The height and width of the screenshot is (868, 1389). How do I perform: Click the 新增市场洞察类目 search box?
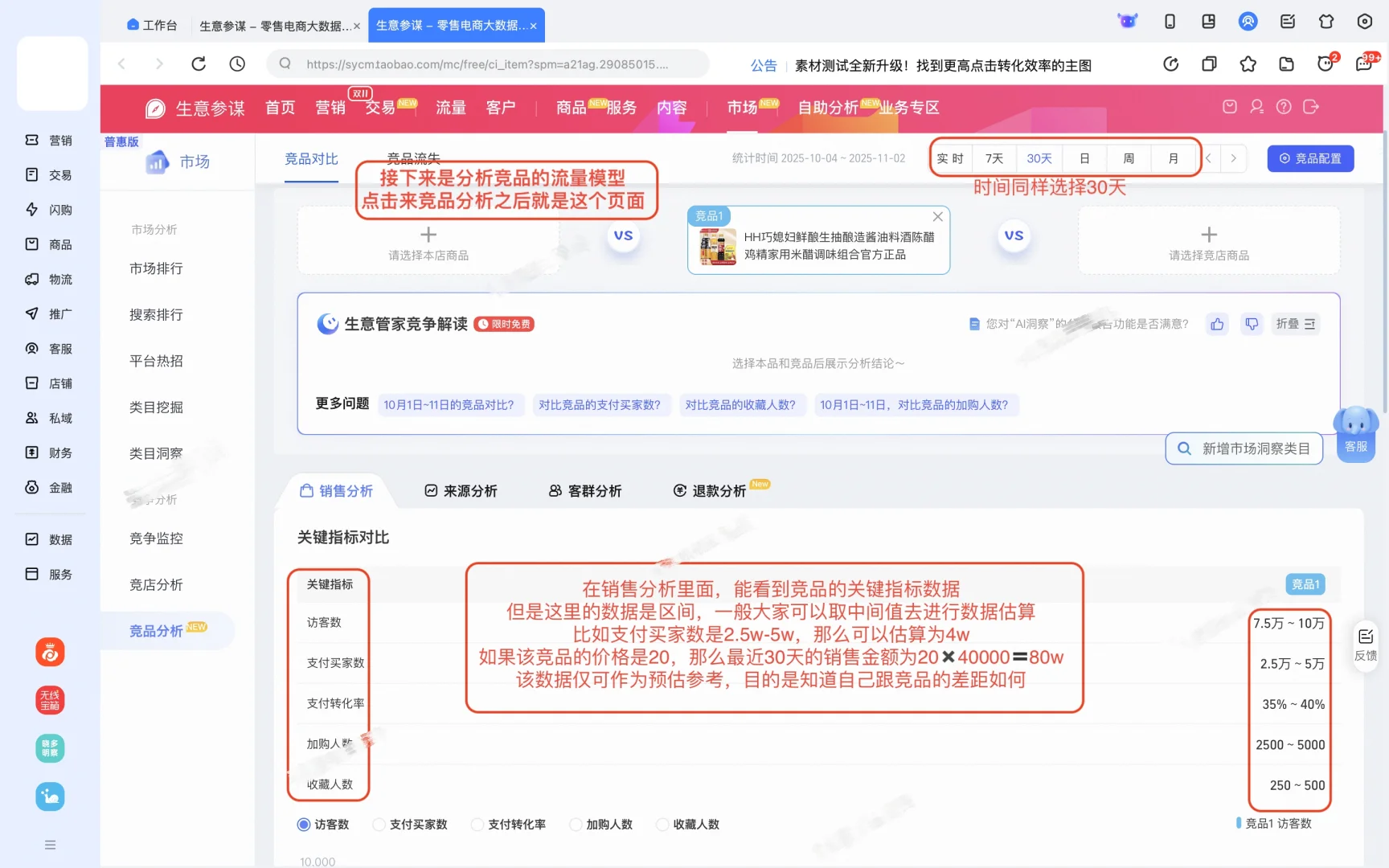[x=1244, y=448]
